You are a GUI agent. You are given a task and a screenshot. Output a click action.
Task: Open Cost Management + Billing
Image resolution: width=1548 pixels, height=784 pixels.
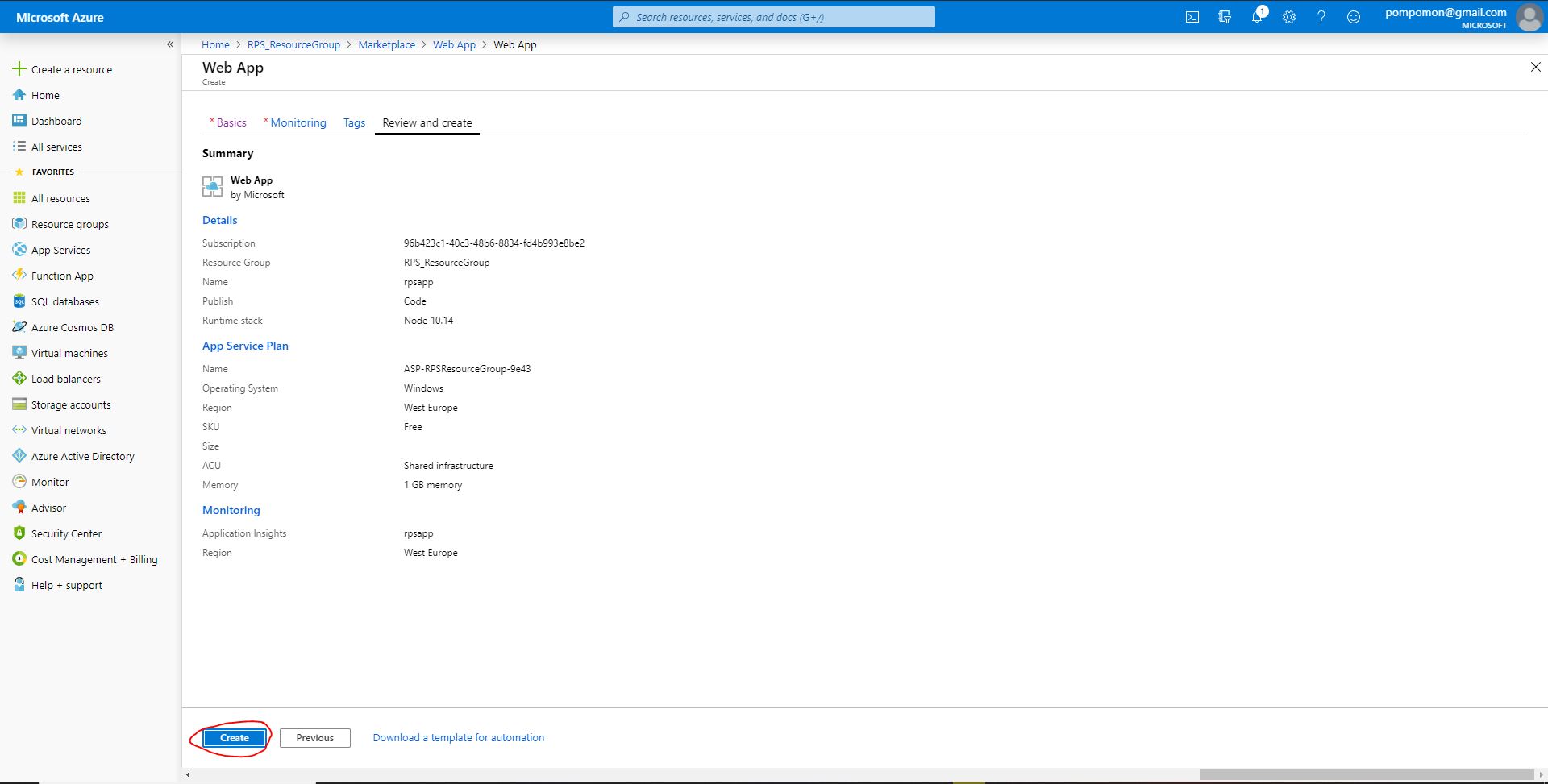click(x=94, y=559)
